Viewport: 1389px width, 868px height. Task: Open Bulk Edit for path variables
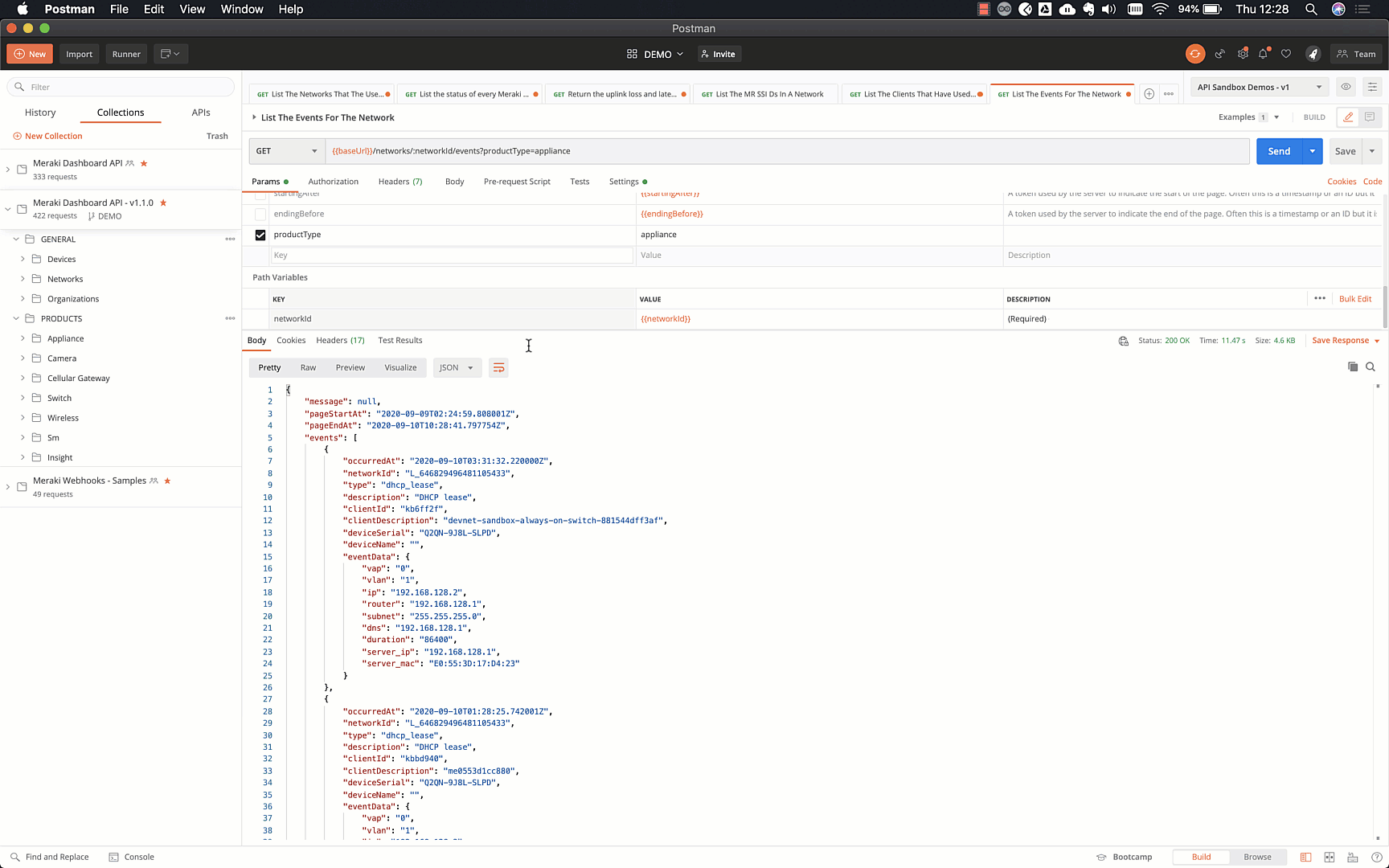pos(1355,298)
